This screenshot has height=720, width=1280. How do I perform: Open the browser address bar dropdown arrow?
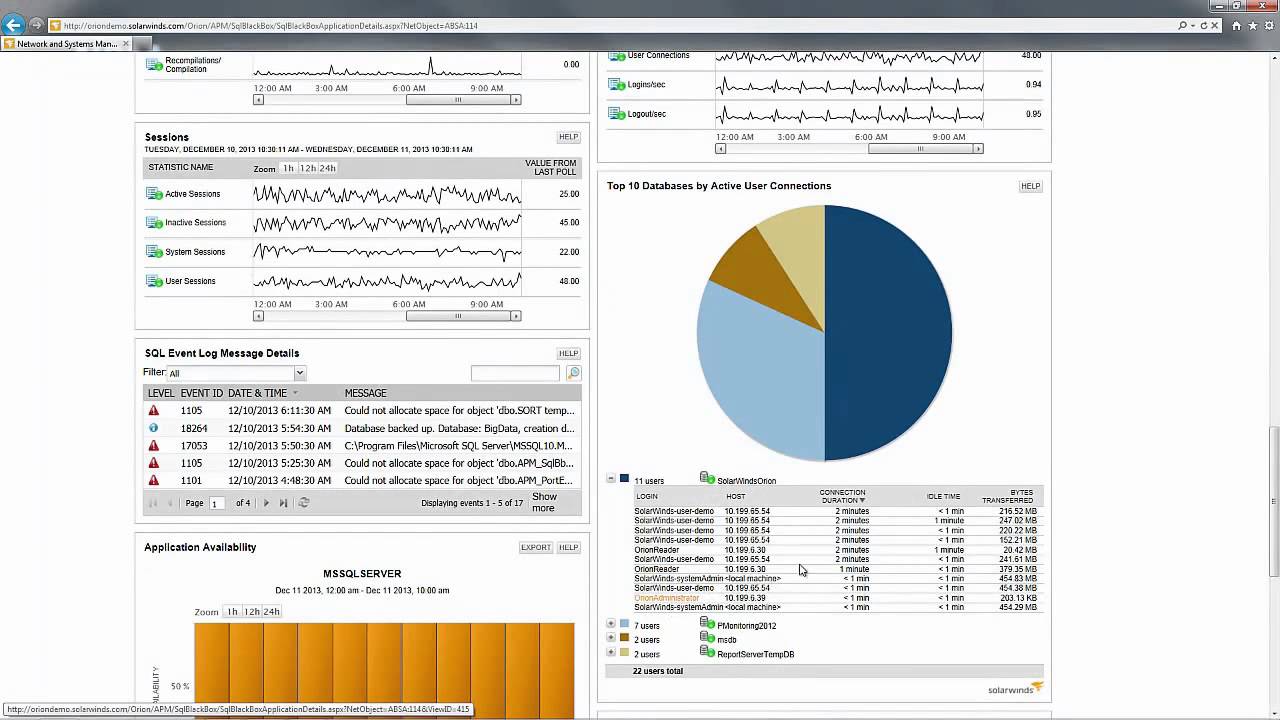pyautogui.click(x=1193, y=26)
